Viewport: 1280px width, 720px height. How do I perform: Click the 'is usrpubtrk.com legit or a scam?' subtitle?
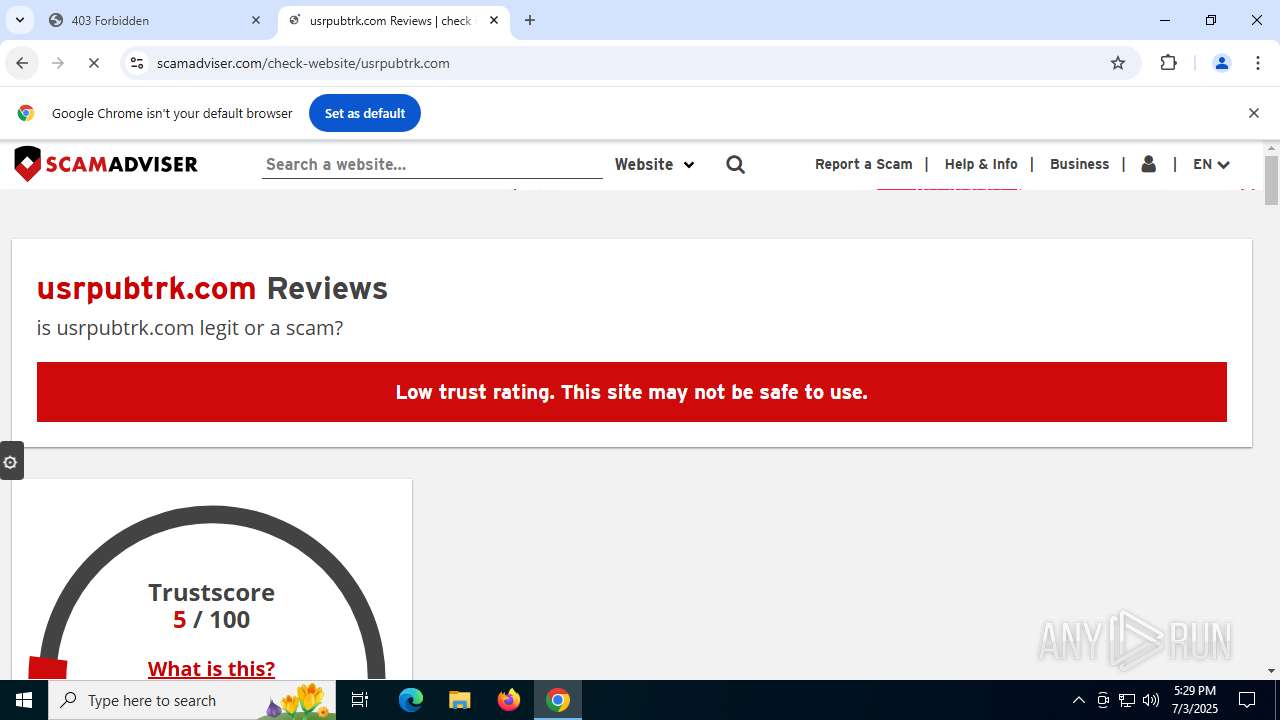pyautogui.click(x=190, y=328)
